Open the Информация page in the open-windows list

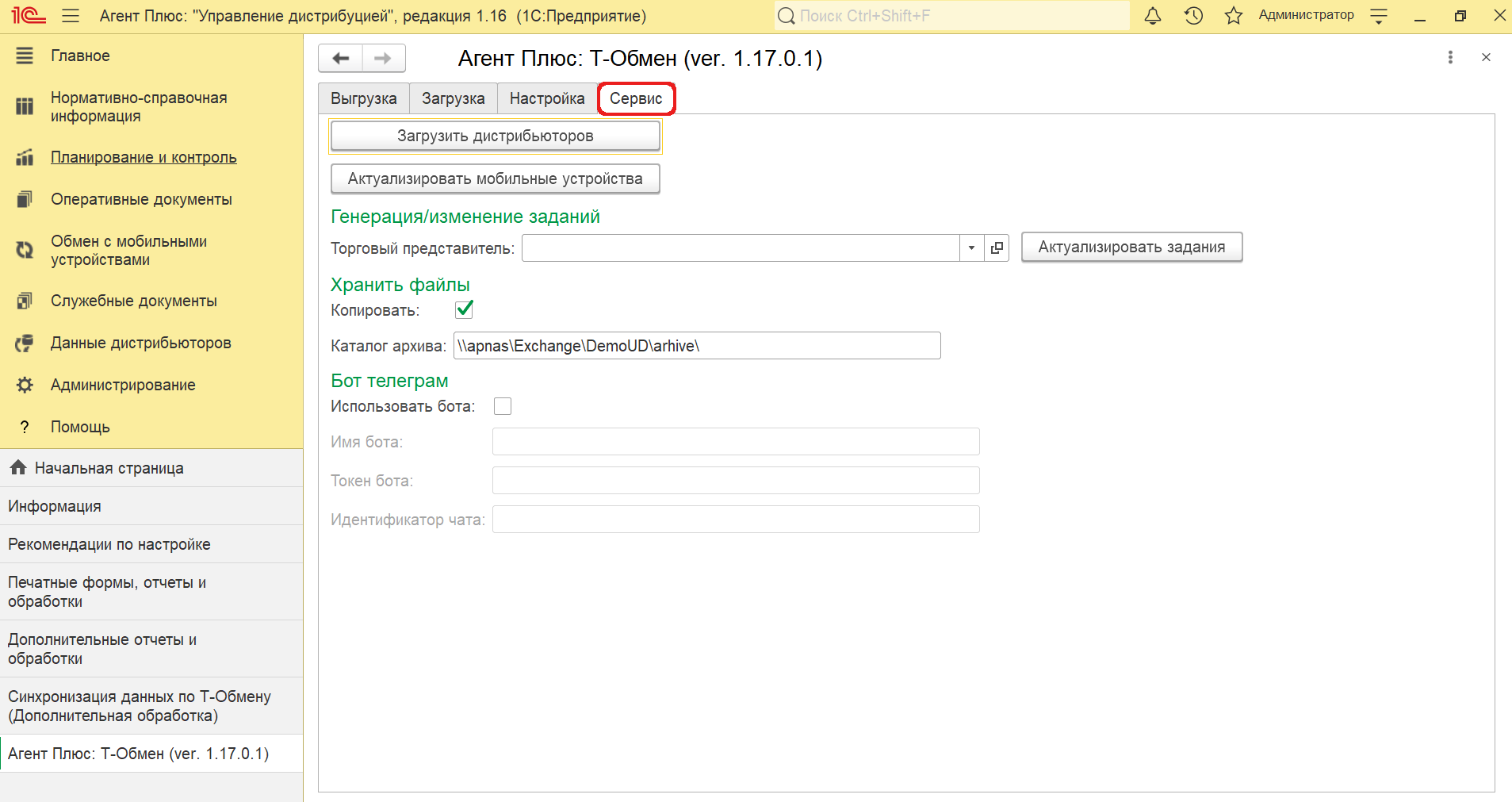tap(151, 506)
